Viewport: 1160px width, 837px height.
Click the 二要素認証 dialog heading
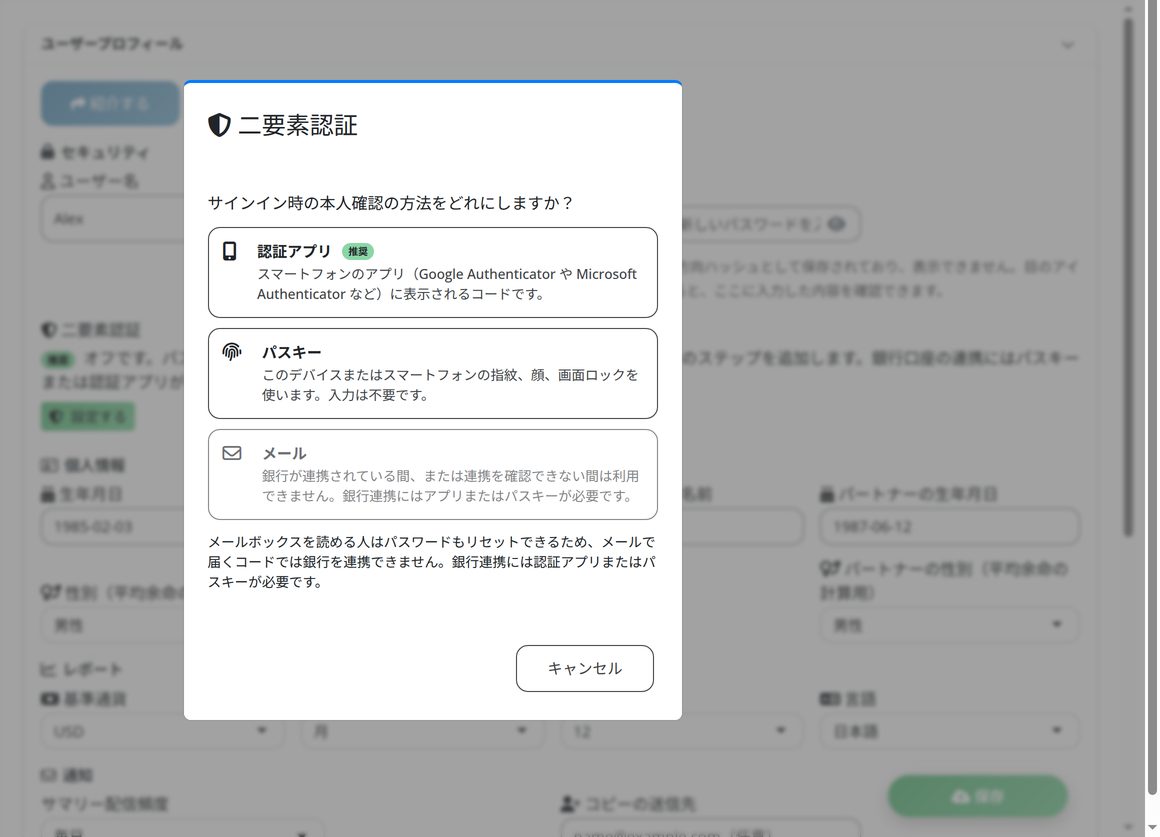(297, 125)
